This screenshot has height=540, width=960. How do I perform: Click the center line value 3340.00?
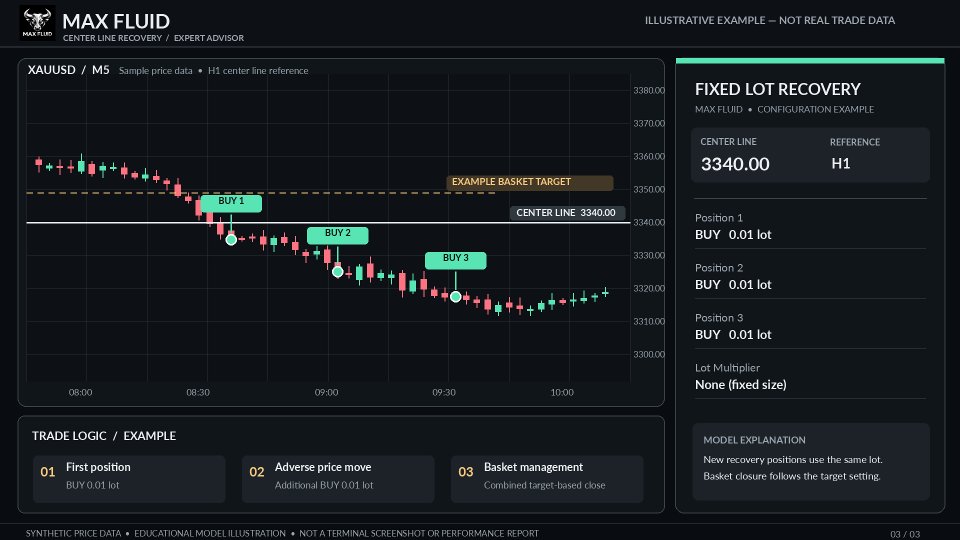point(735,164)
